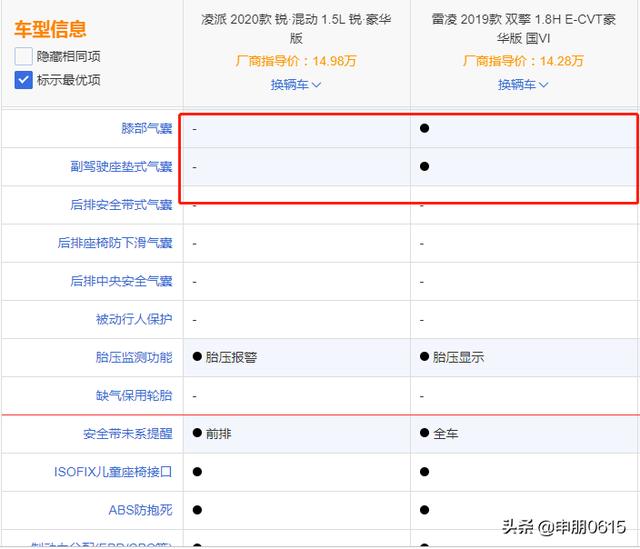Select the 后排座椅防下滑气囊 row label
Screen dimensions: 640x549
click(x=115, y=243)
